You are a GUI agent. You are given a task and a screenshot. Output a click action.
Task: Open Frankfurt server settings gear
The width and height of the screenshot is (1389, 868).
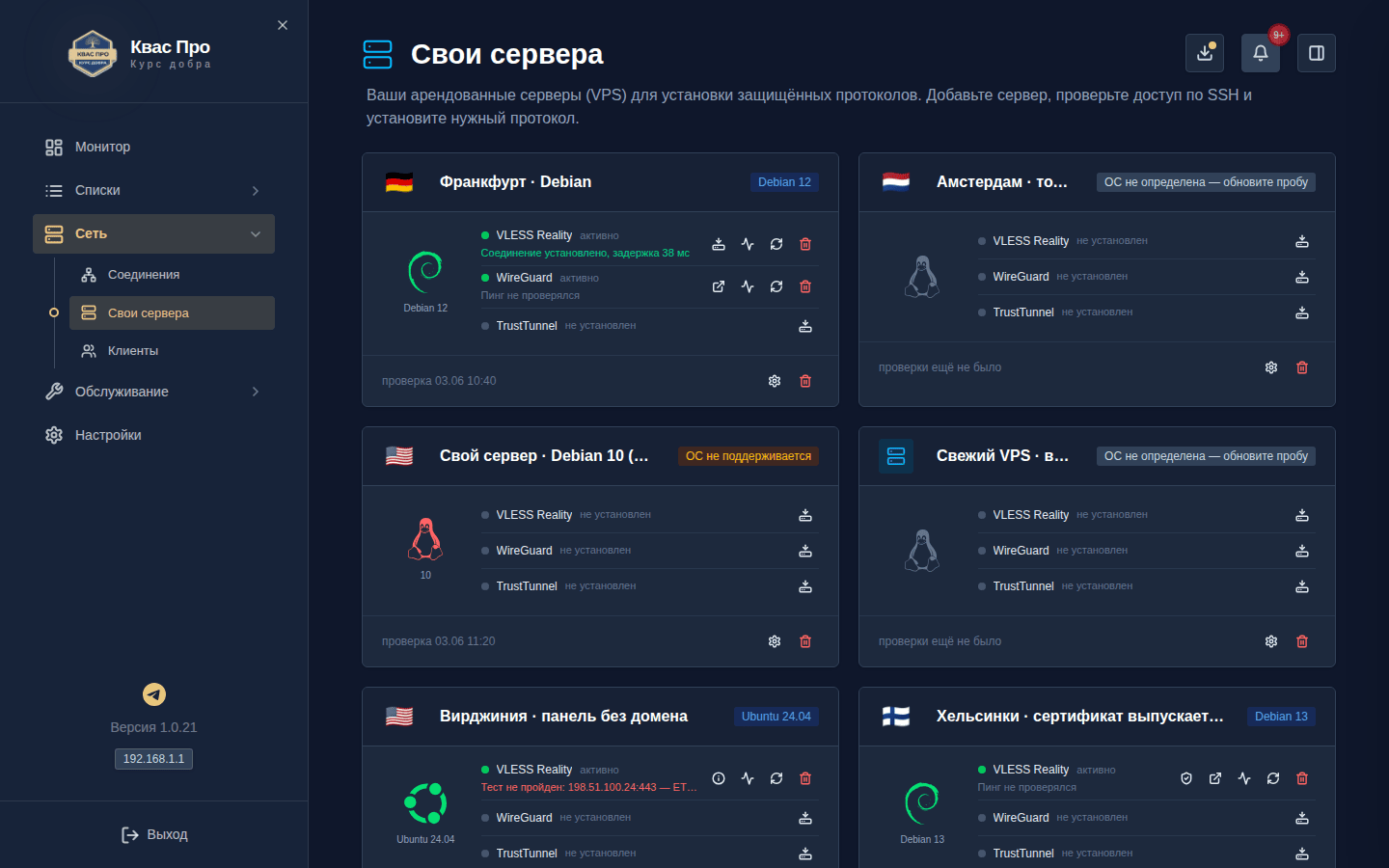[x=775, y=381]
